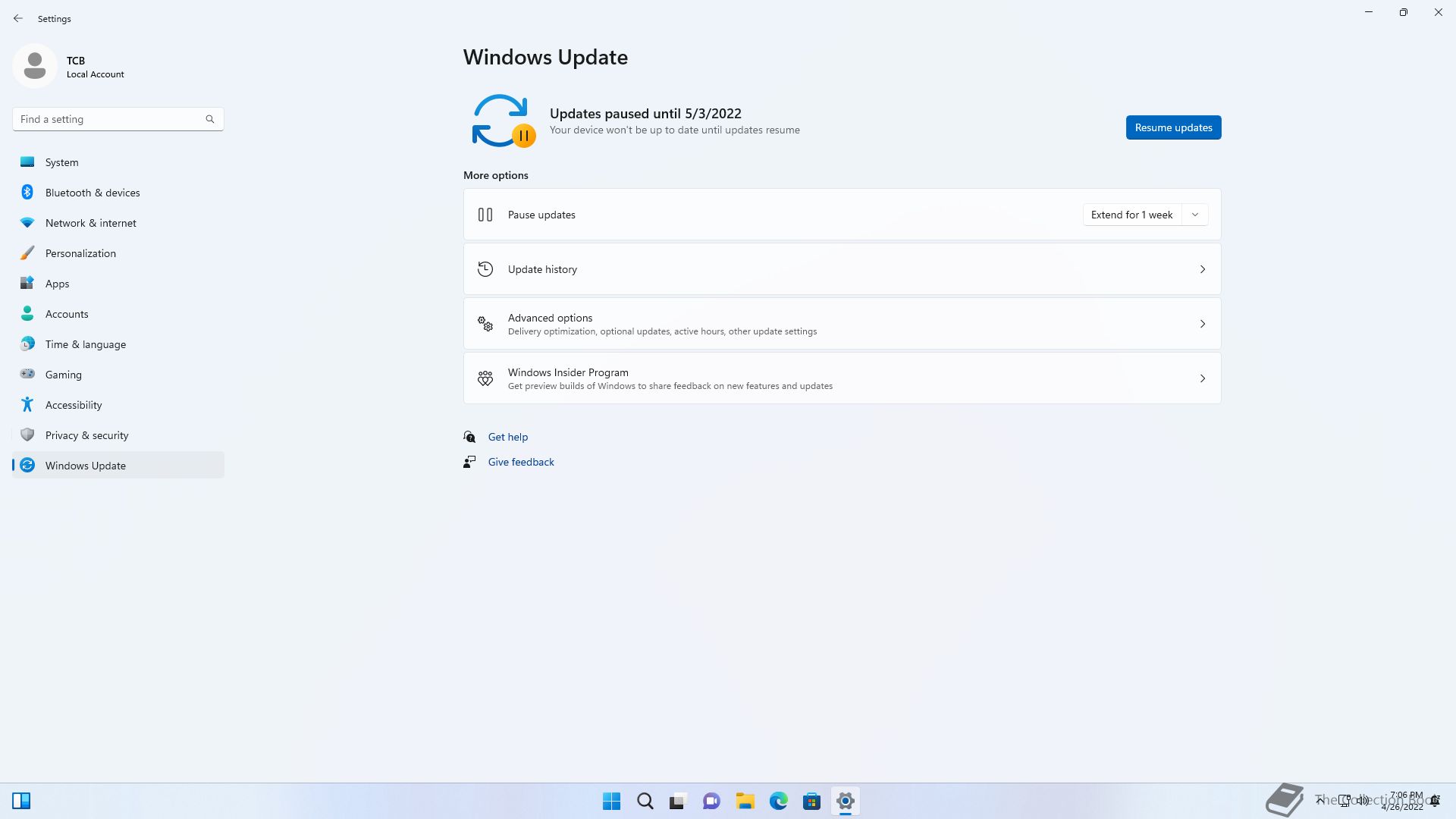
Task: Open Microsoft Store from the taskbar
Action: point(812,801)
